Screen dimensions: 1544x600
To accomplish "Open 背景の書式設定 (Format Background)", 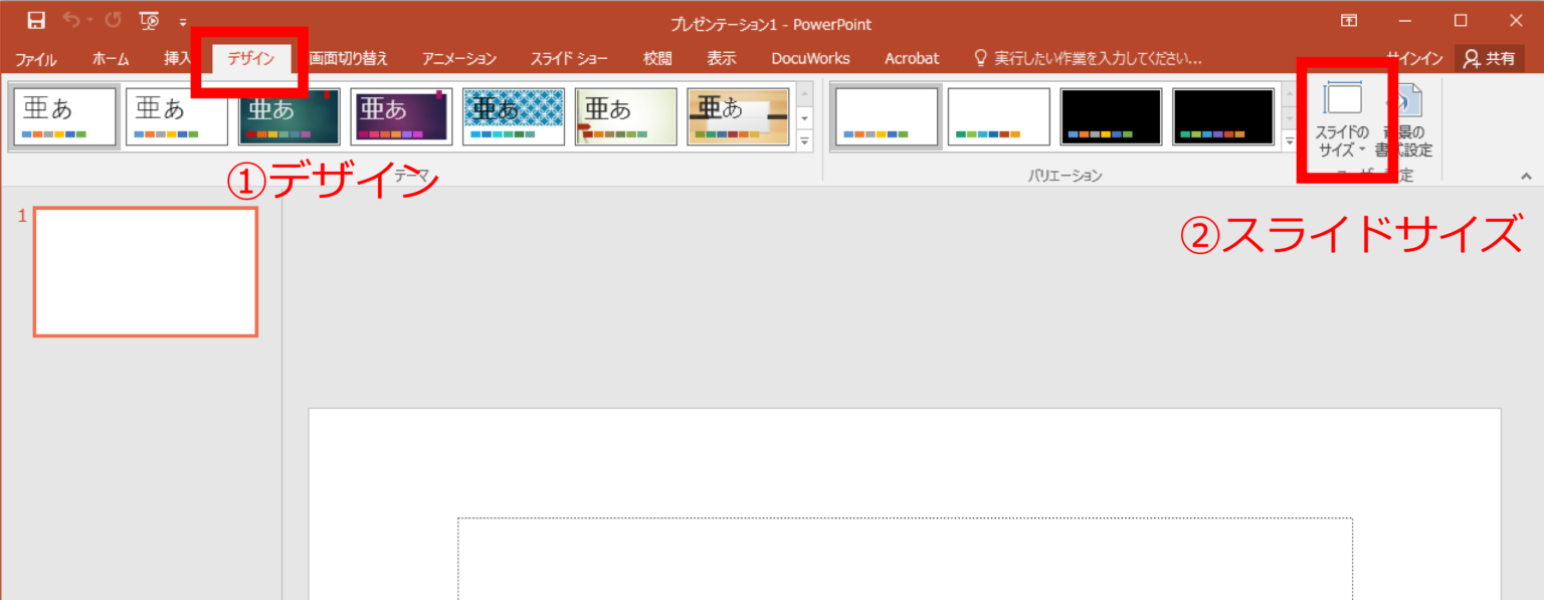I will click(1410, 120).
